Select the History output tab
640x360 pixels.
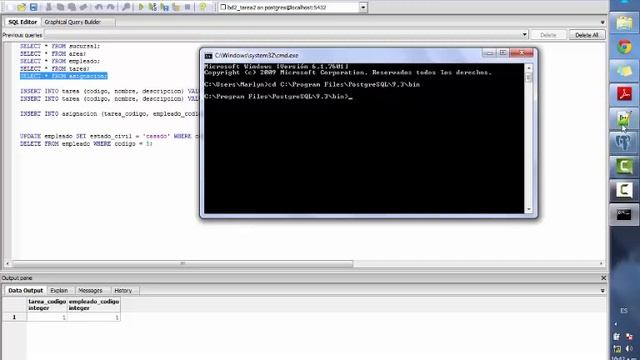click(123, 290)
